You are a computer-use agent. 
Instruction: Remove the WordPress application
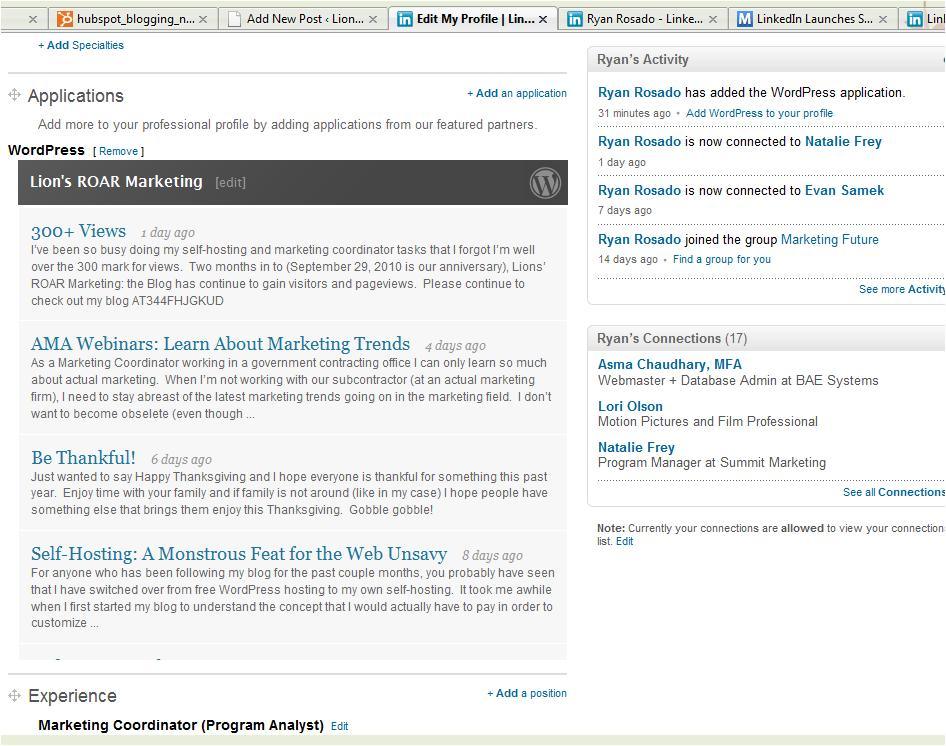click(x=118, y=151)
